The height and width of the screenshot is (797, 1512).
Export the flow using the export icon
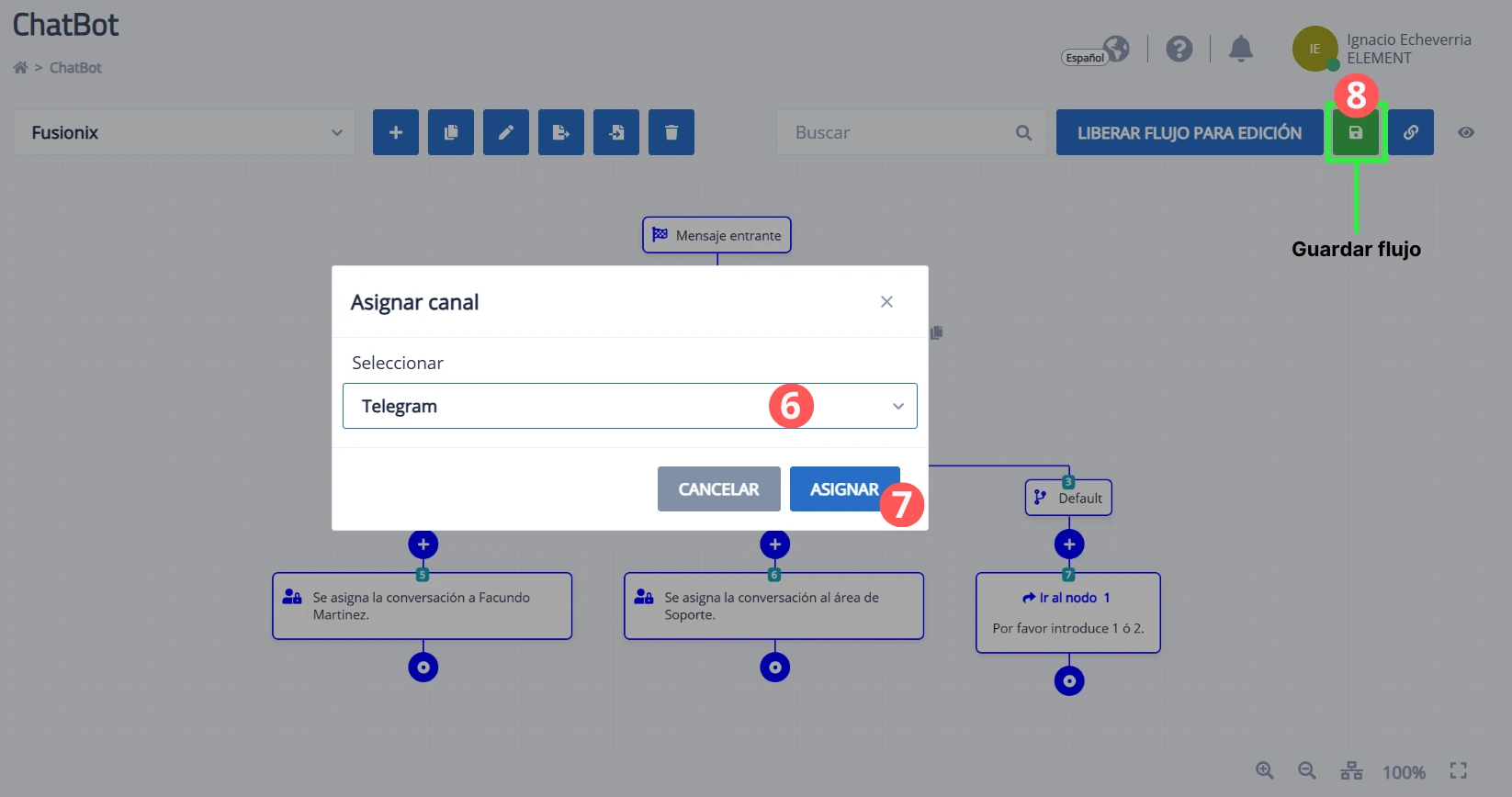click(x=561, y=132)
